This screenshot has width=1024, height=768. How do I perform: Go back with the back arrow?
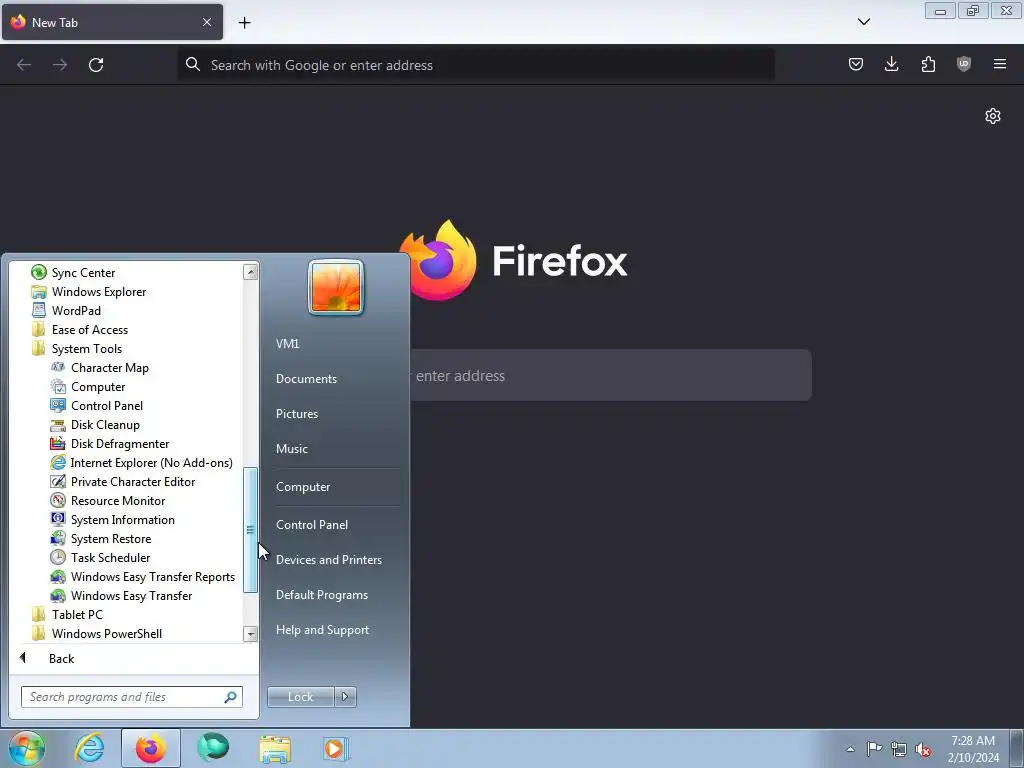pos(24,65)
